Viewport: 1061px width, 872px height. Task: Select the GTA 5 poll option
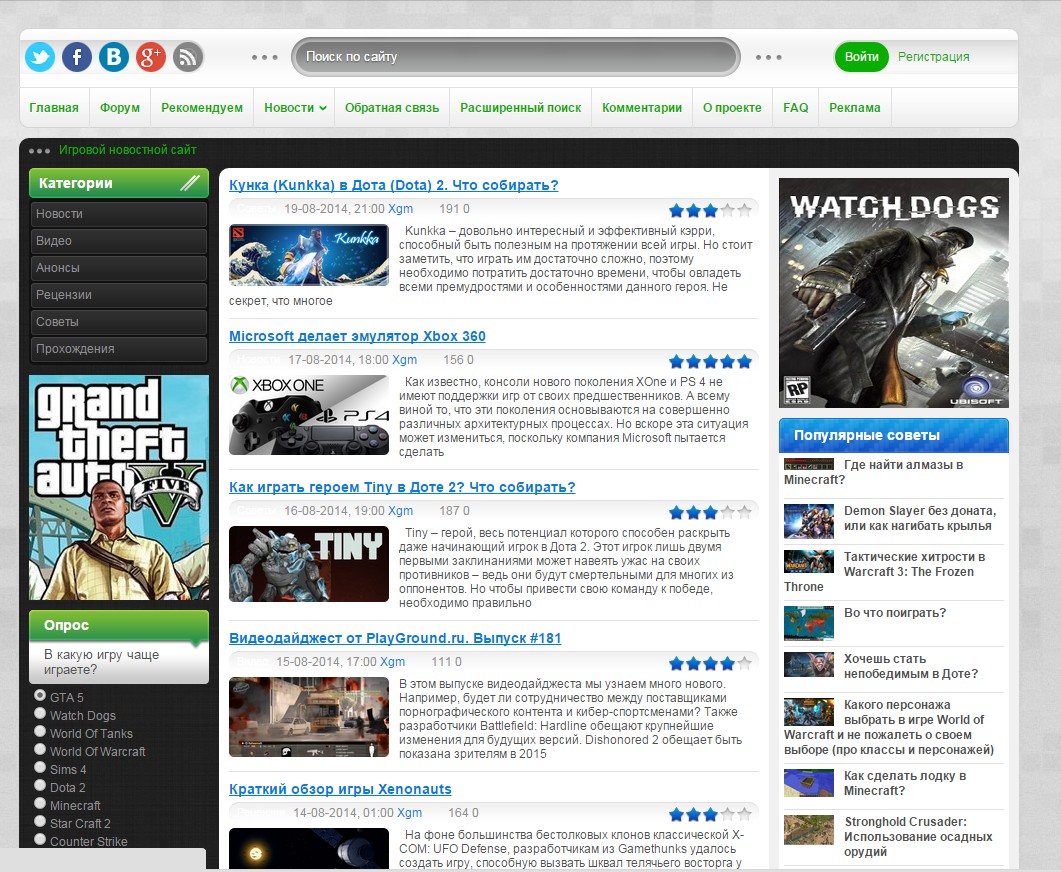pos(40,695)
